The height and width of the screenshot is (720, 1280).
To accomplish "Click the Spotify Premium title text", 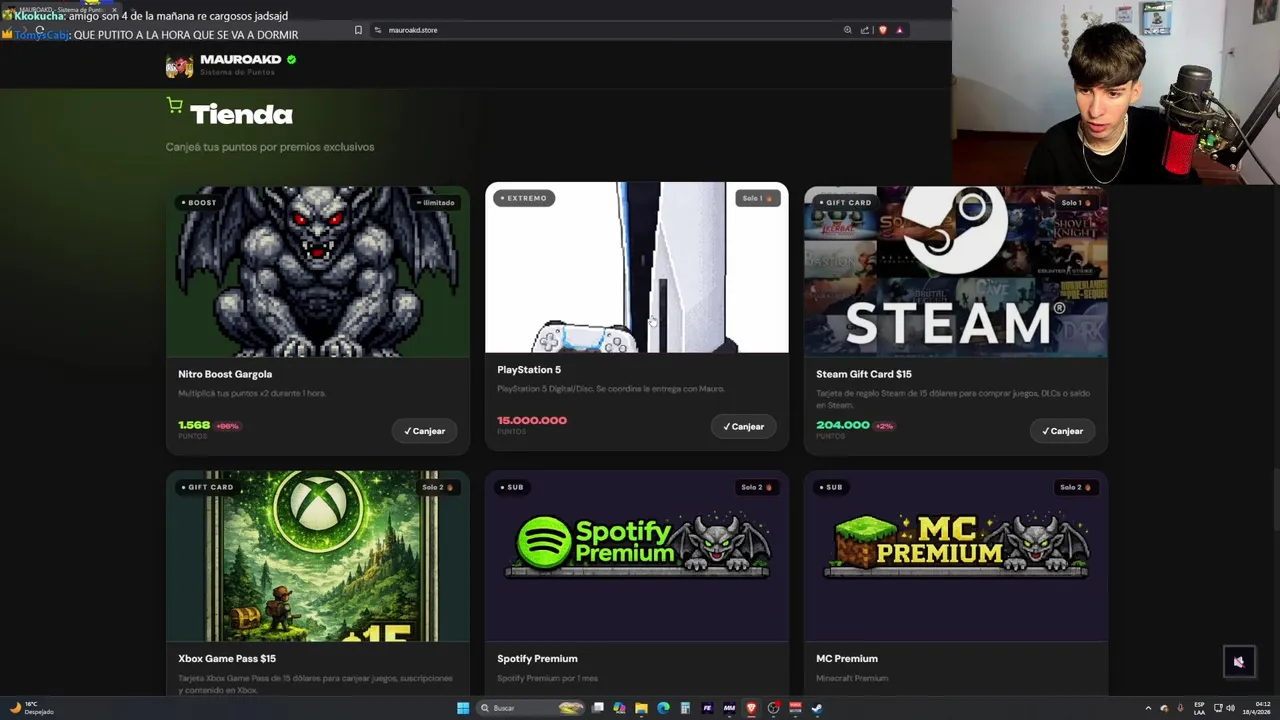I will pyautogui.click(x=537, y=659).
